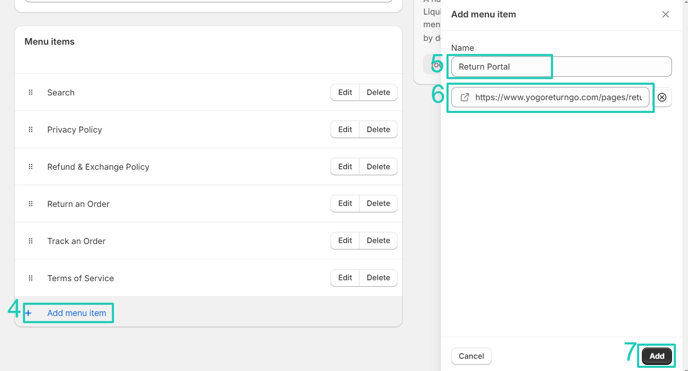Select the Terms of Service text

81,278
